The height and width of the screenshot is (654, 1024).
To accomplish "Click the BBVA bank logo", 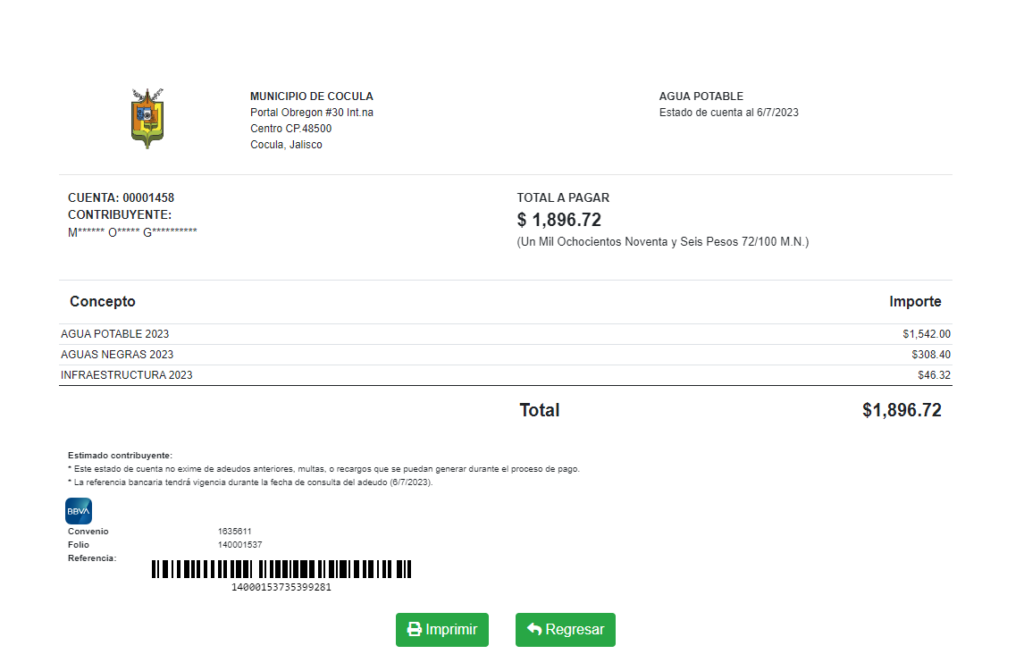I will coord(79,511).
